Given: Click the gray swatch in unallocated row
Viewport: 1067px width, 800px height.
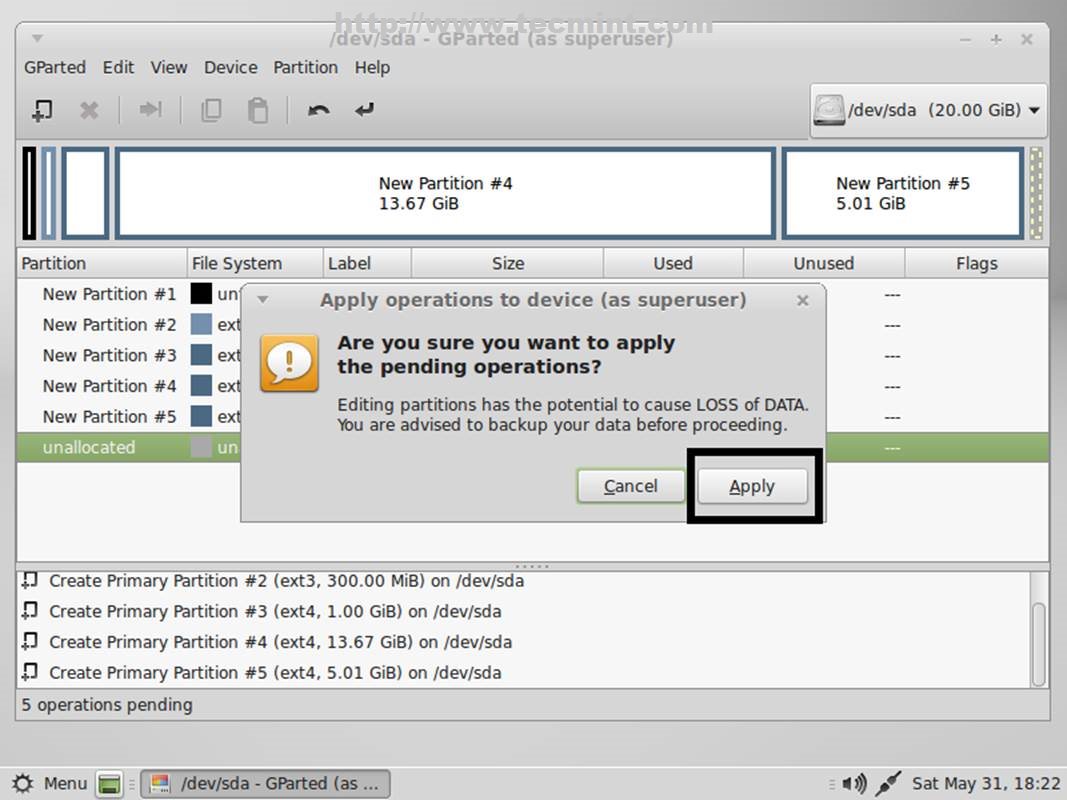Looking at the screenshot, I should (x=201, y=447).
